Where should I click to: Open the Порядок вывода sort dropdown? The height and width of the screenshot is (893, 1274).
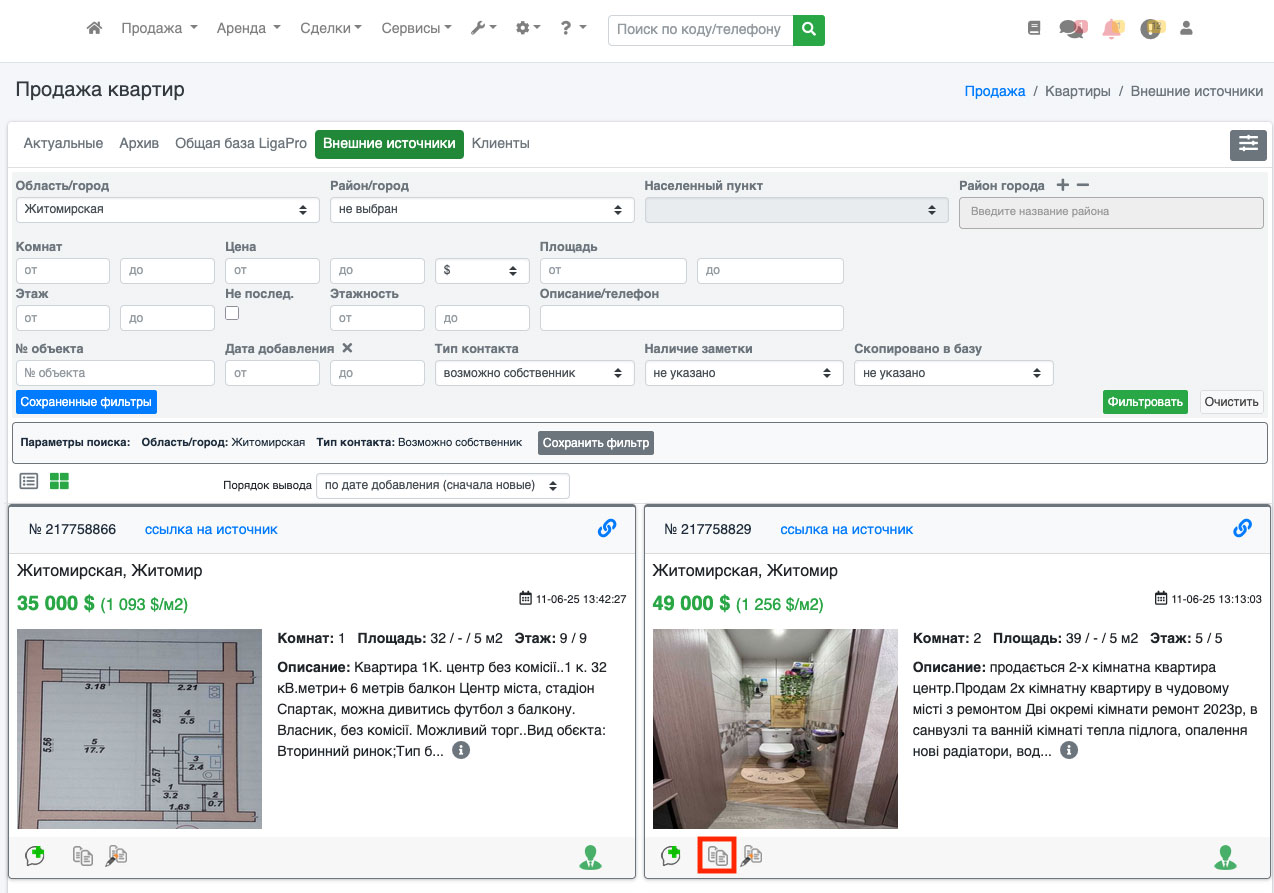tap(442, 486)
